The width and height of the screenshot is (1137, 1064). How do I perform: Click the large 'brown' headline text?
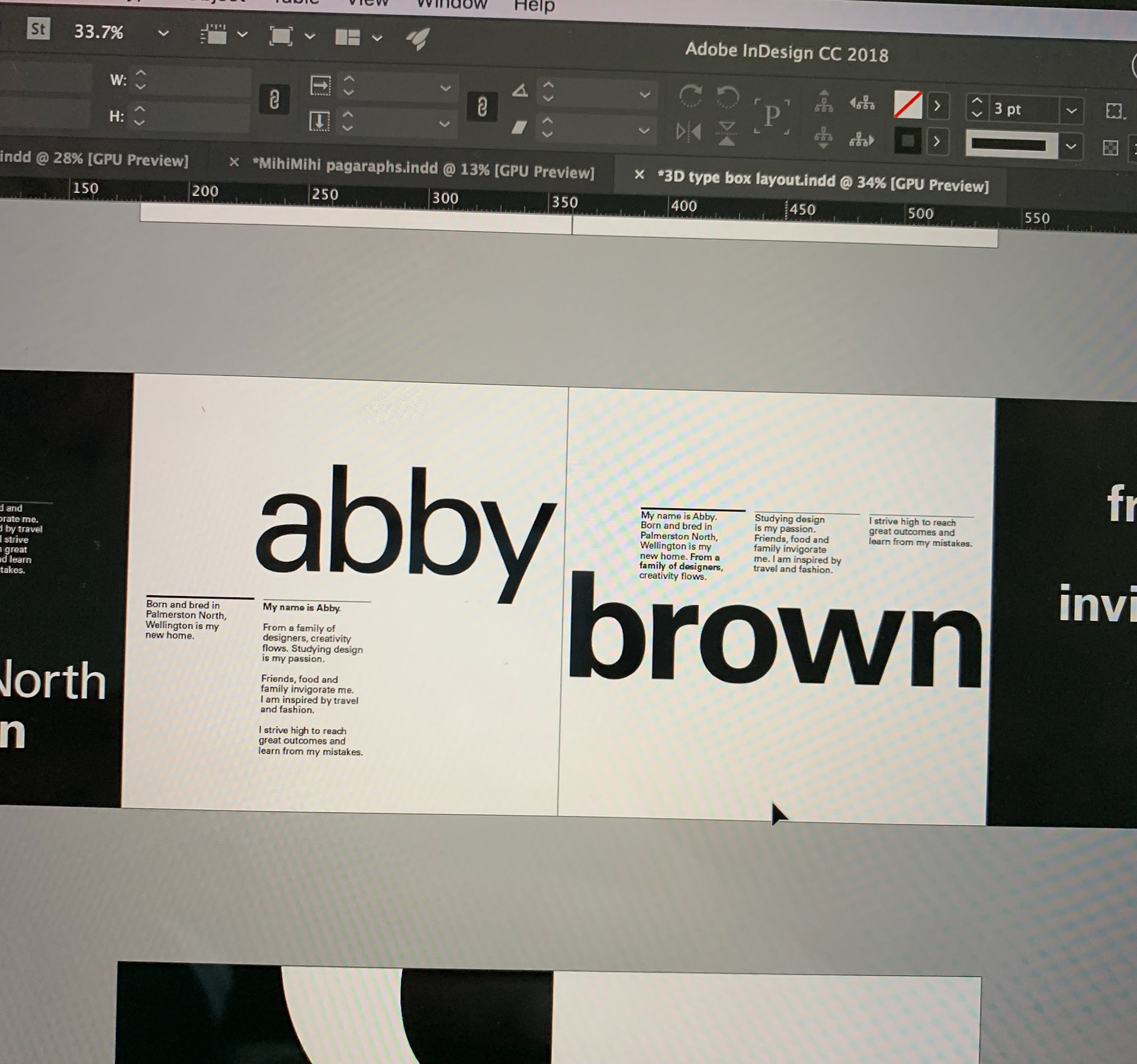775,630
